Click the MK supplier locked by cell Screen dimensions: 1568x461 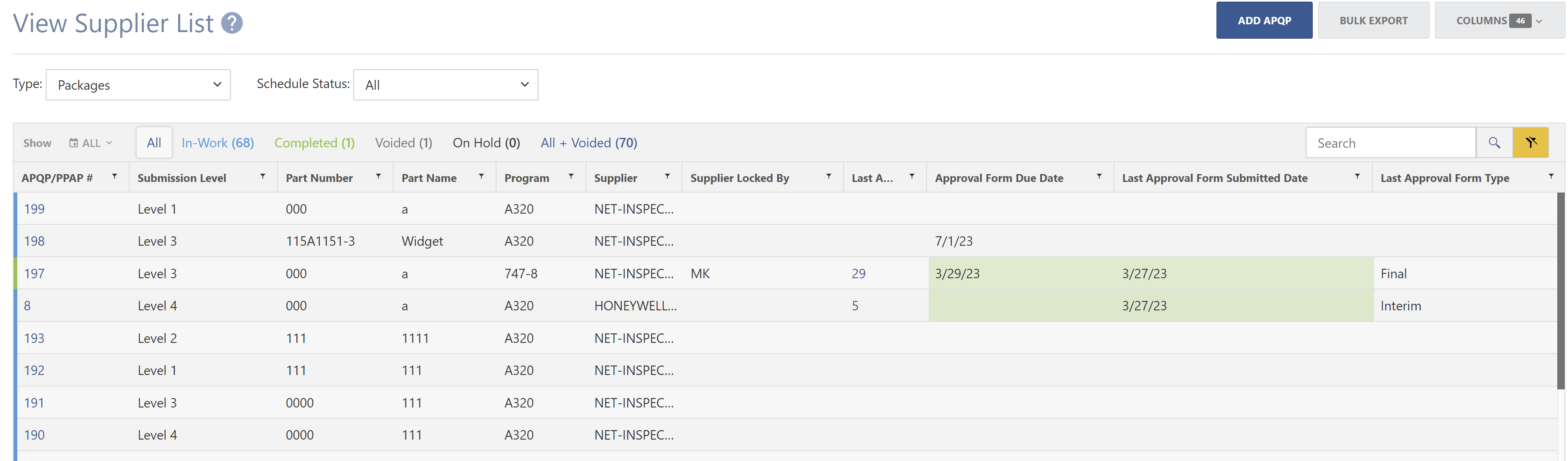pos(700,273)
